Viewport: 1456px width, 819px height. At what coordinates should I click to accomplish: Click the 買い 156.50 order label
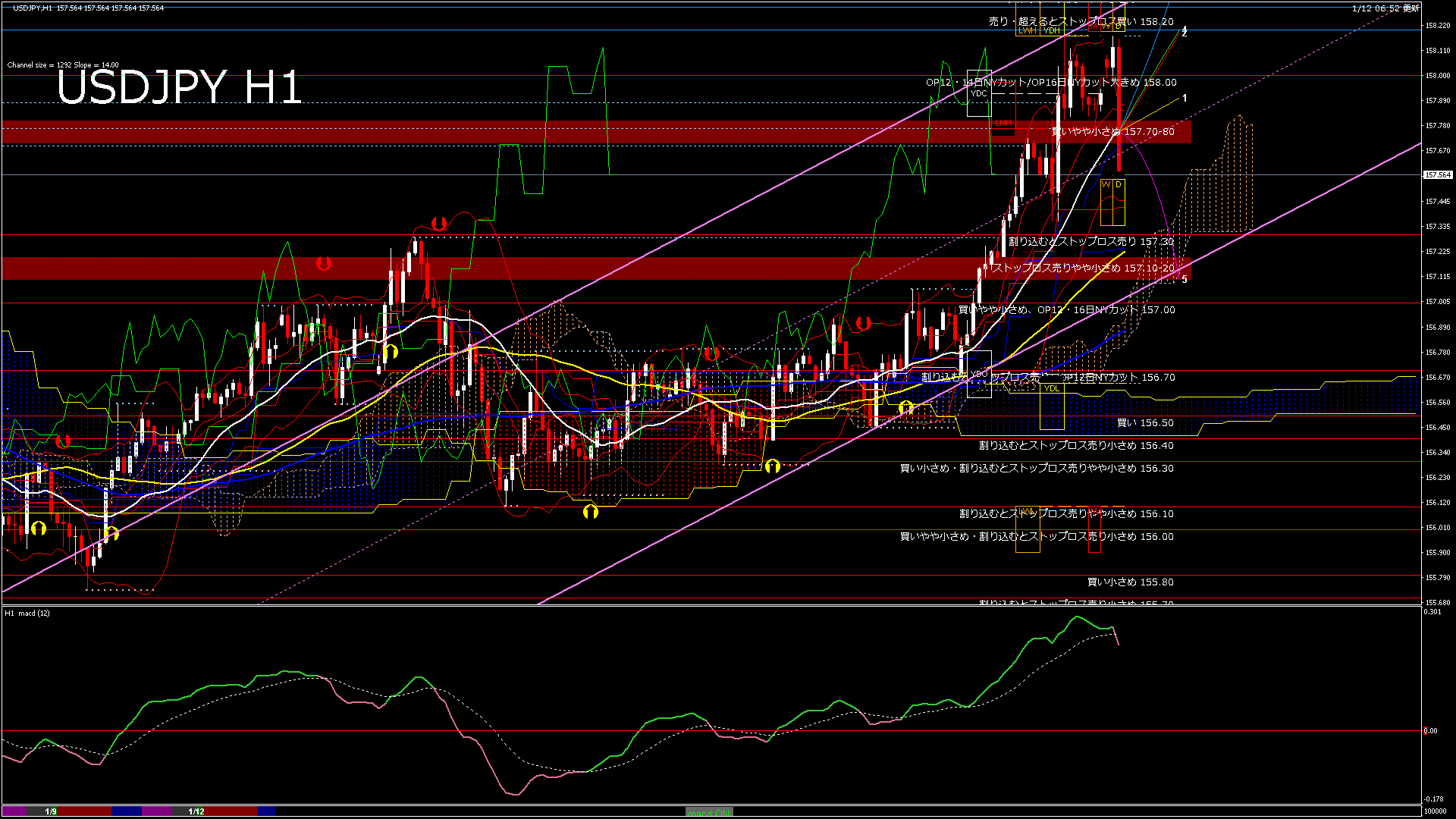[1145, 423]
